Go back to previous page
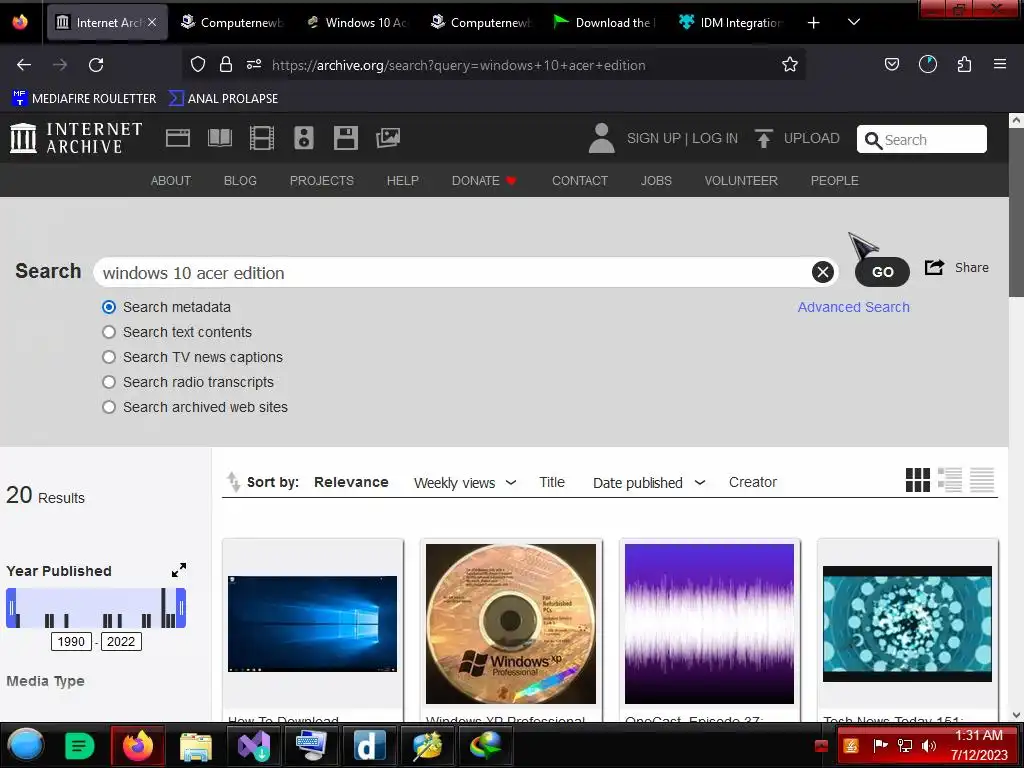The width and height of the screenshot is (1024, 768). coord(24,65)
